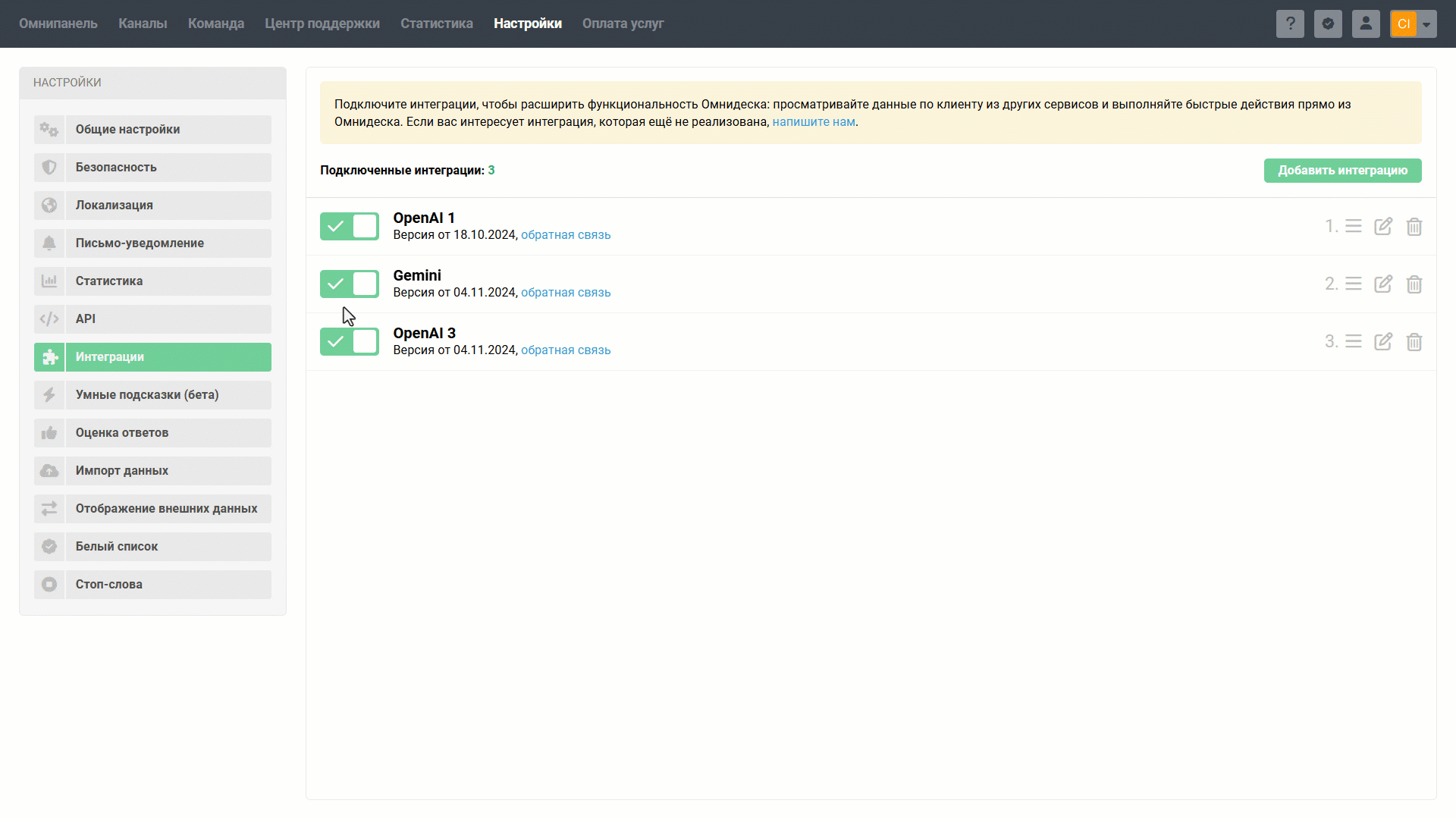
Task: Click the checkmark badge icon in header
Action: coord(1328,24)
